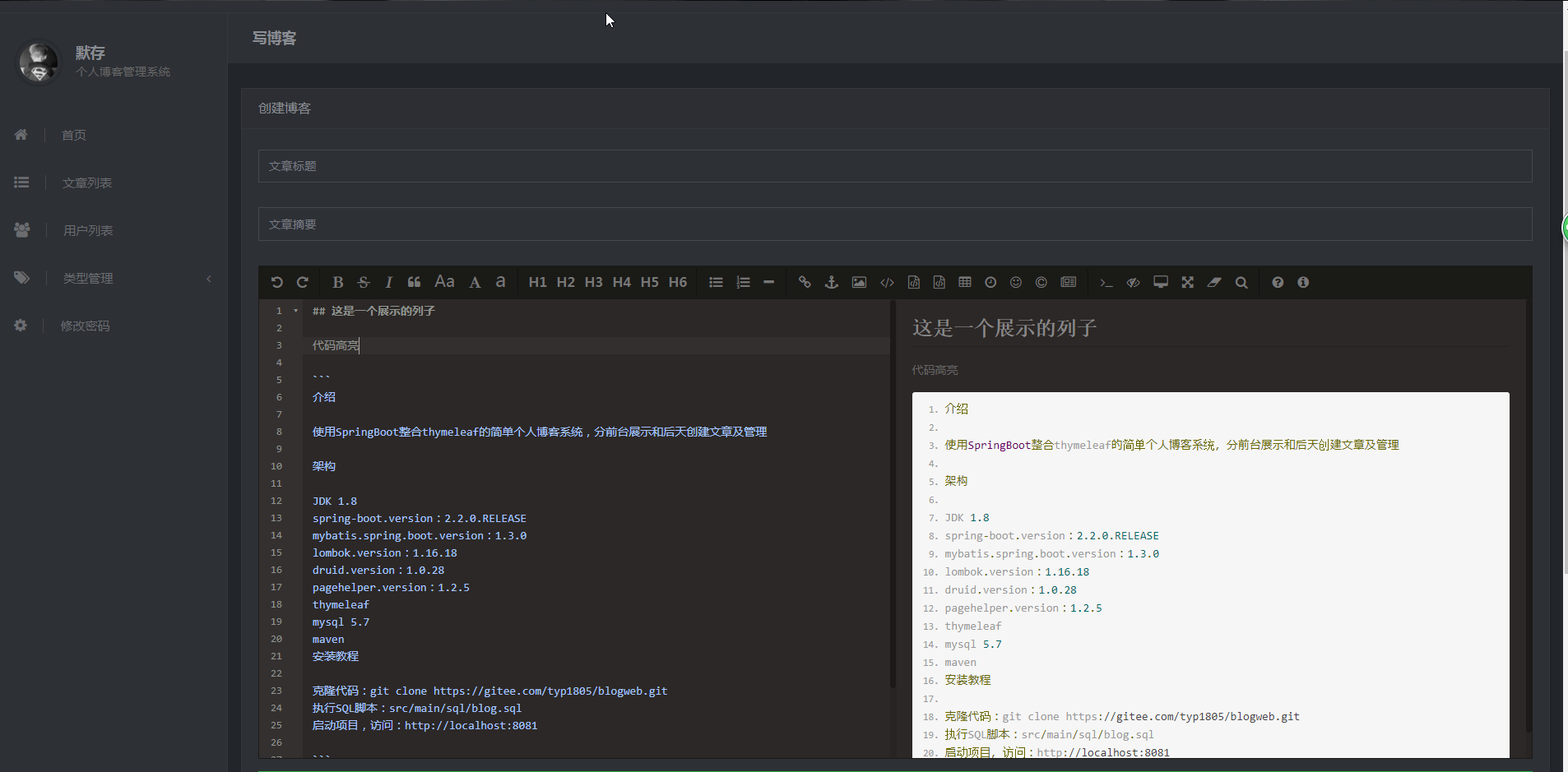Insert H6 heading
This screenshot has height=772, width=1568.
pyautogui.click(x=677, y=282)
